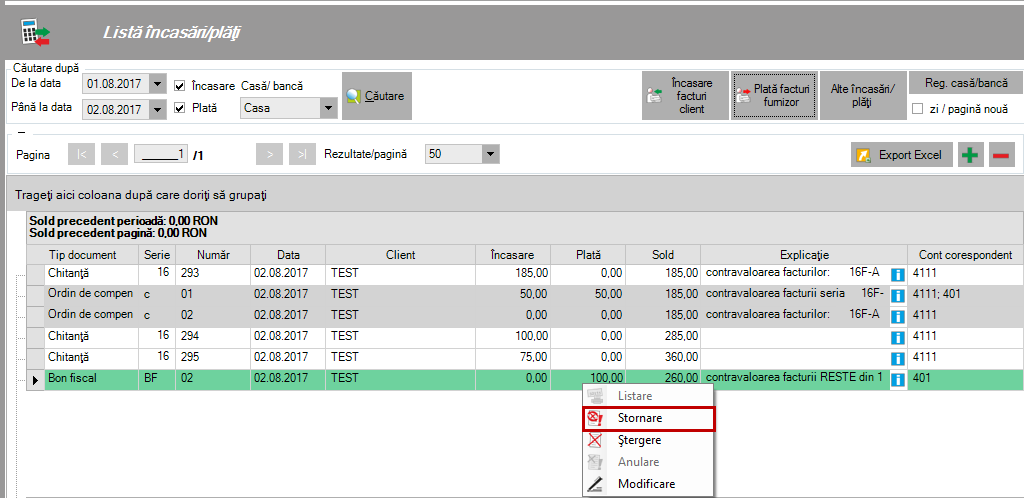Sort by Data column header
1024x498 pixels.
[288, 255]
